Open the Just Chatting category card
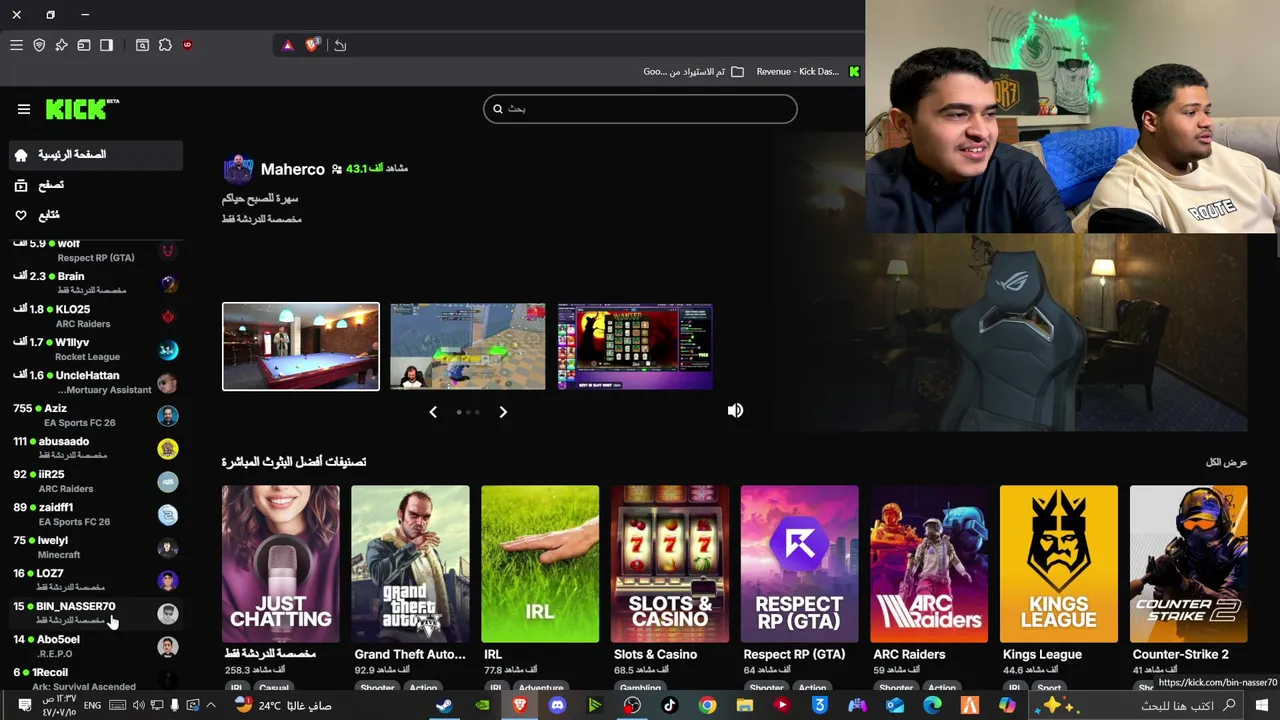This screenshot has width=1280, height=720. coord(281,564)
